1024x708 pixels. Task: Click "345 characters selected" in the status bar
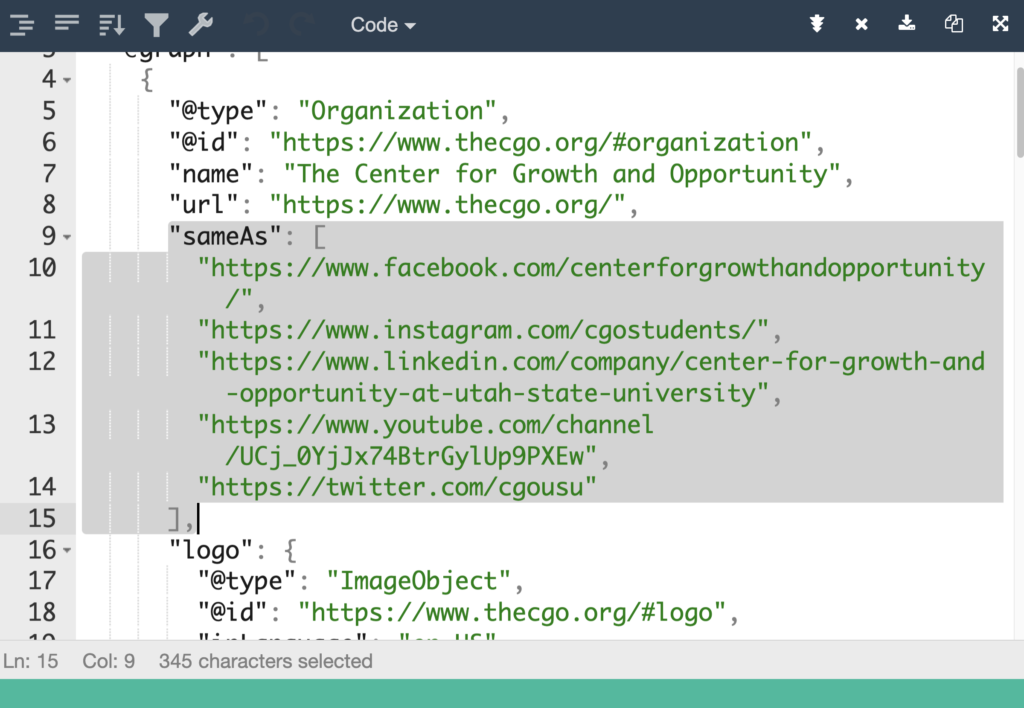(x=265, y=661)
